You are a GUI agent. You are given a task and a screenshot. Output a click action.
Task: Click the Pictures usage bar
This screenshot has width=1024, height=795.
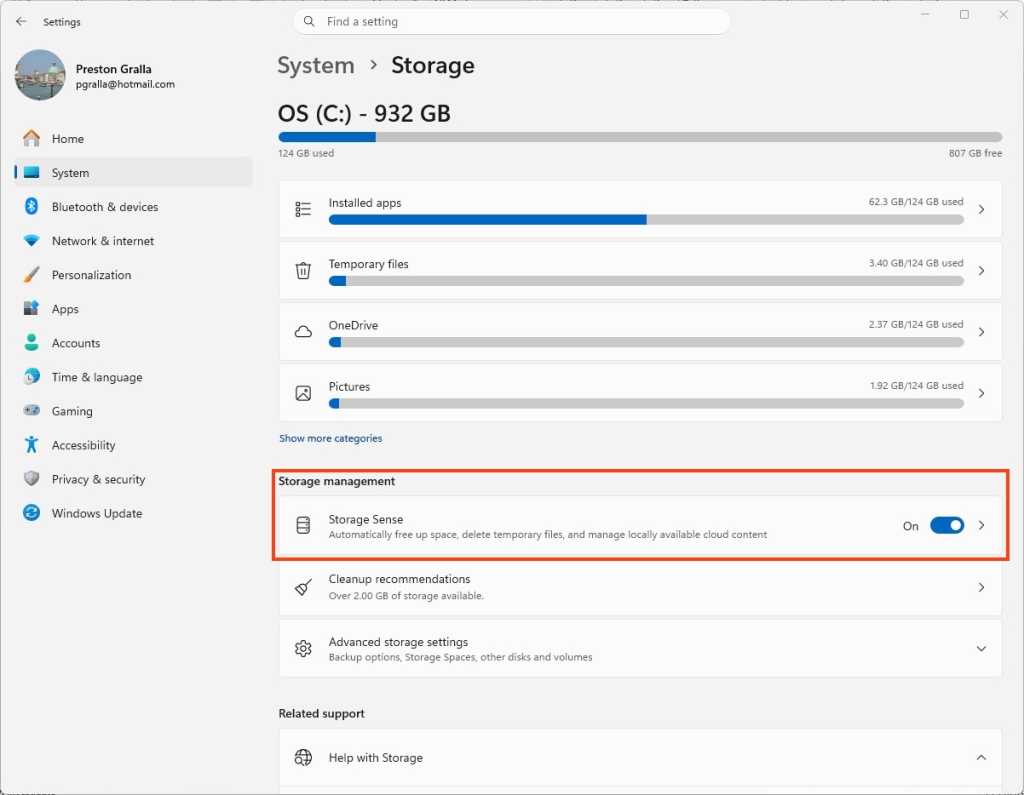[x=646, y=404]
